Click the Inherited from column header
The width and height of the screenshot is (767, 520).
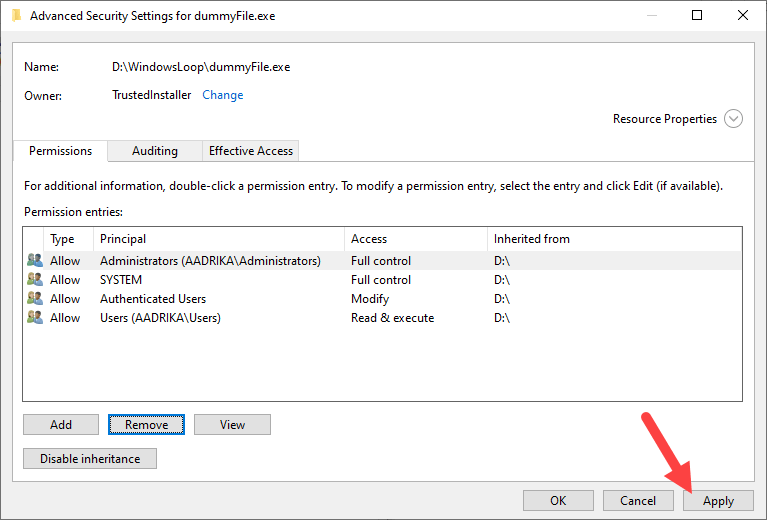(x=531, y=239)
